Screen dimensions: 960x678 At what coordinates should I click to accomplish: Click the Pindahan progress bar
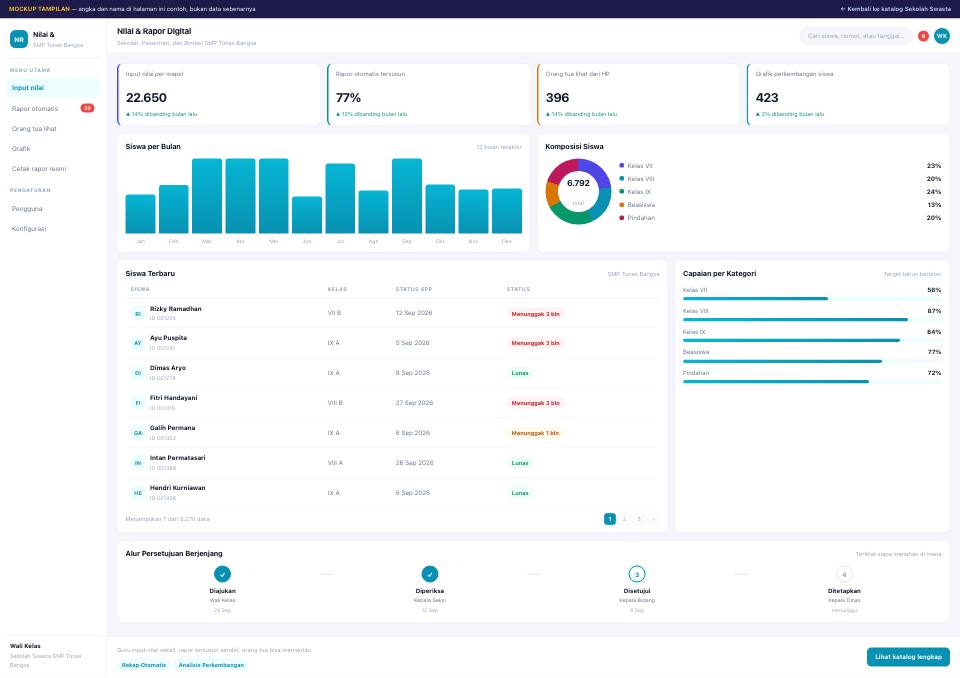[812, 382]
